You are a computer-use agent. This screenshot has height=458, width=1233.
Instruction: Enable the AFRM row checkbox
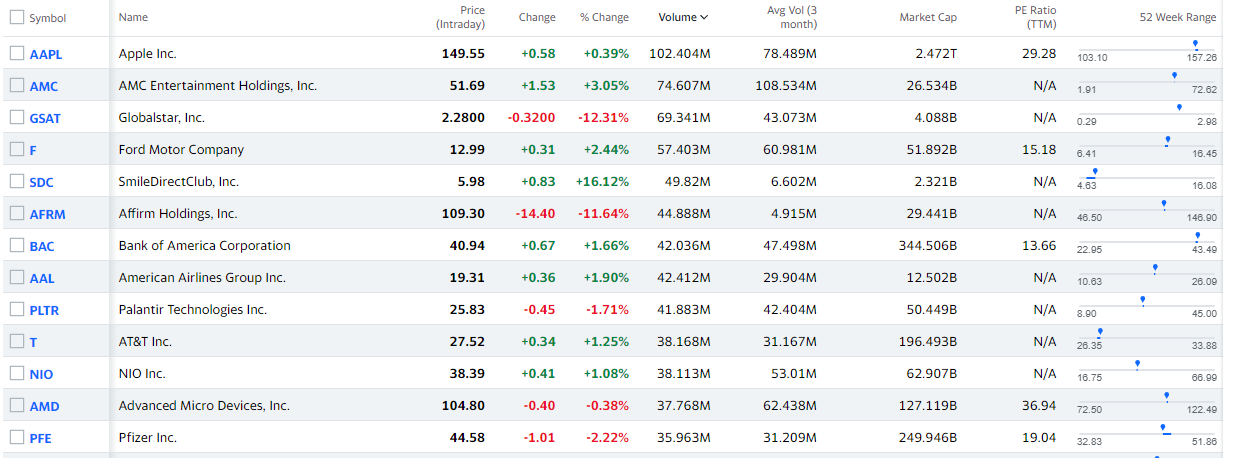(17, 213)
